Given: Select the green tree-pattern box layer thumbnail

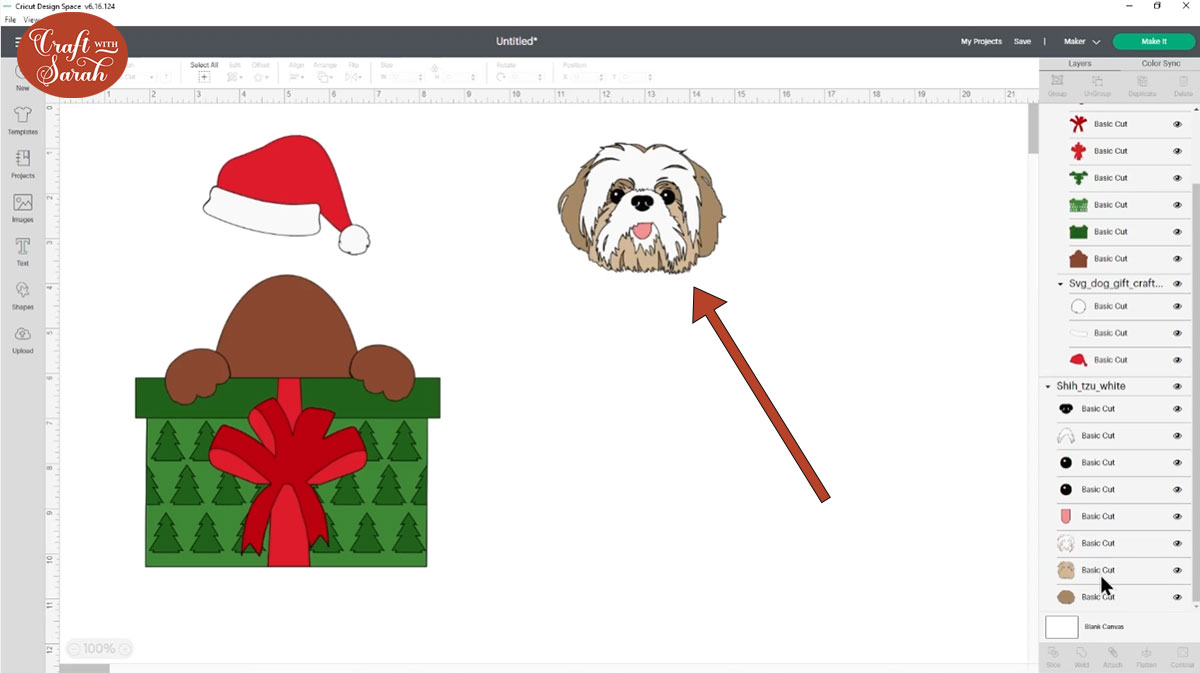Looking at the screenshot, I should pyautogui.click(x=1078, y=205).
